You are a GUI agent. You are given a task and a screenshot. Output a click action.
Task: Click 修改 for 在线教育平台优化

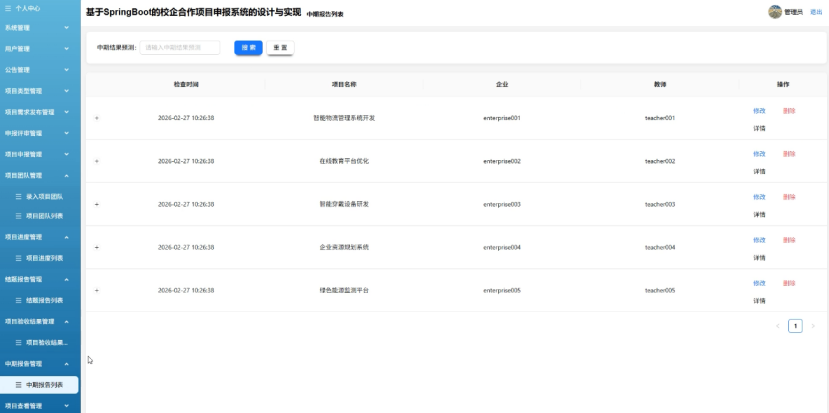[x=759, y=154]
